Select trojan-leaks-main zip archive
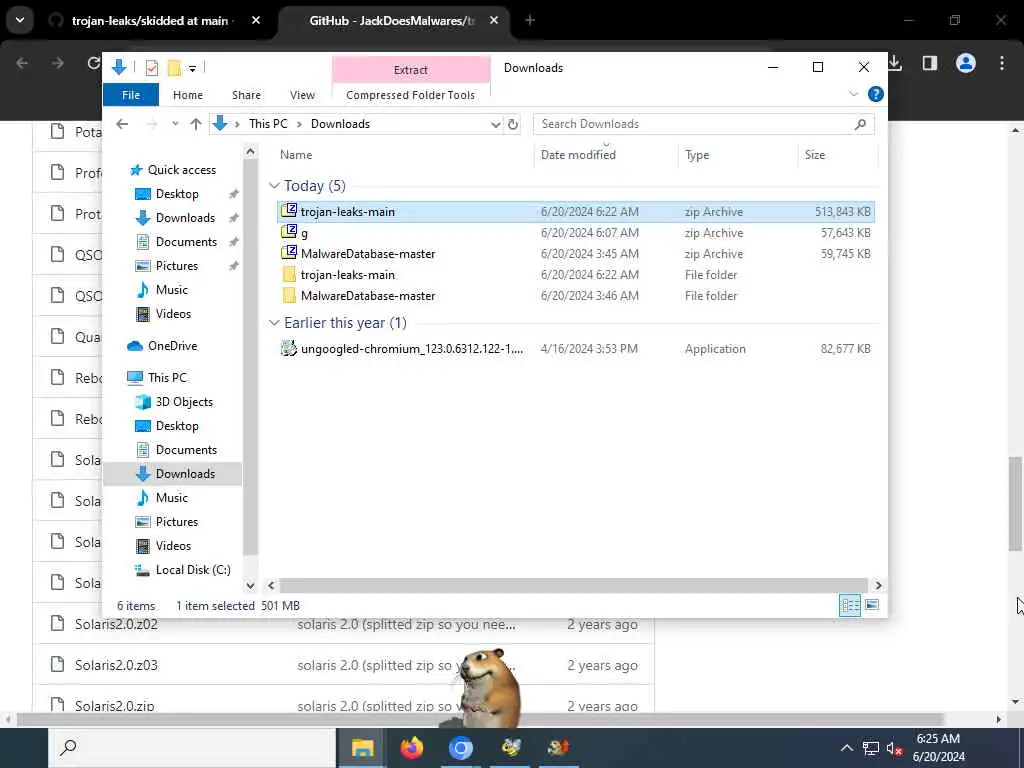Screen dimensions: 1024x768 575,212
